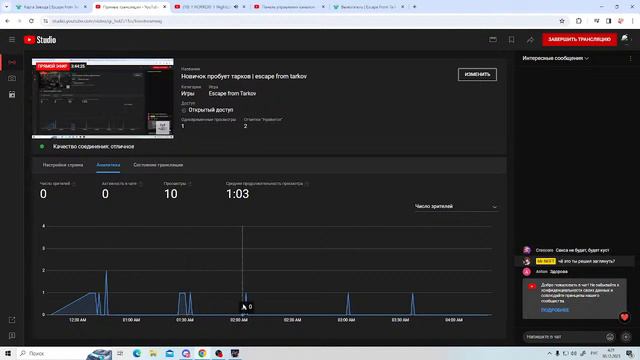
Task: Click the chart marker near 02:00 AM
Action: tap(243, 314)
